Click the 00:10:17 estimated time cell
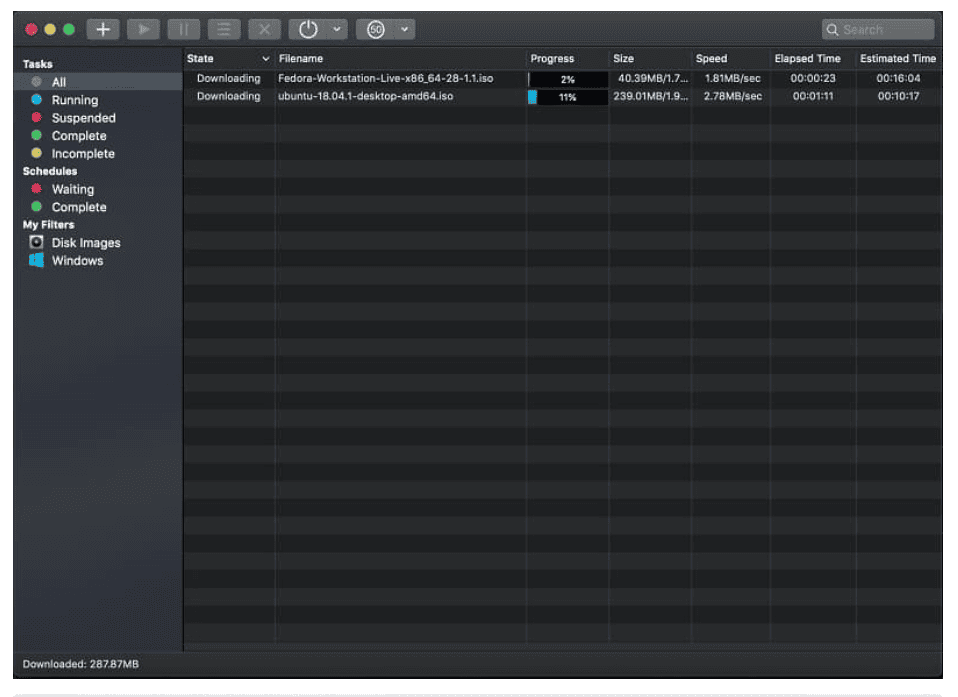The height and width of the screenshot is (697, 958). [x=898, y=96]
